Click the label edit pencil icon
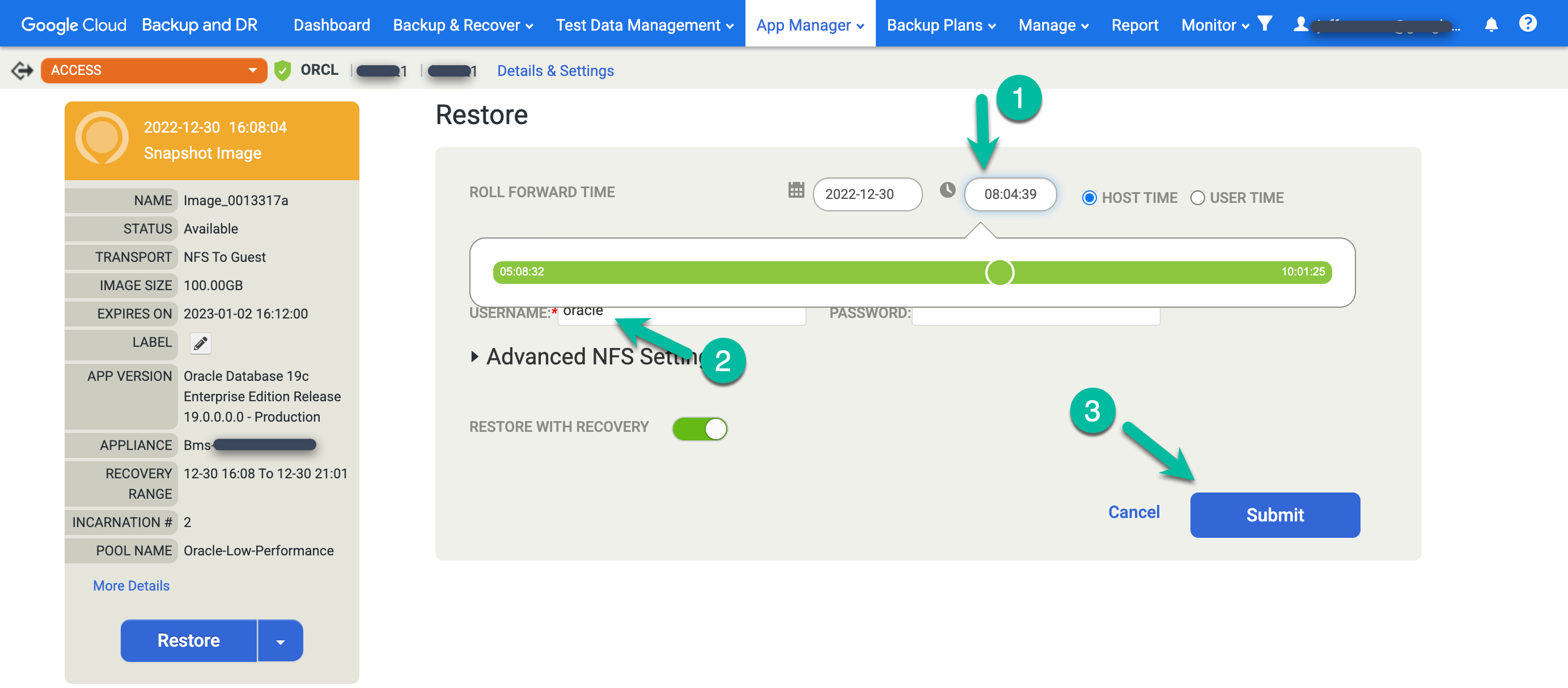The height and width of the screenshot is (688, 1568). tap(200, 343)
